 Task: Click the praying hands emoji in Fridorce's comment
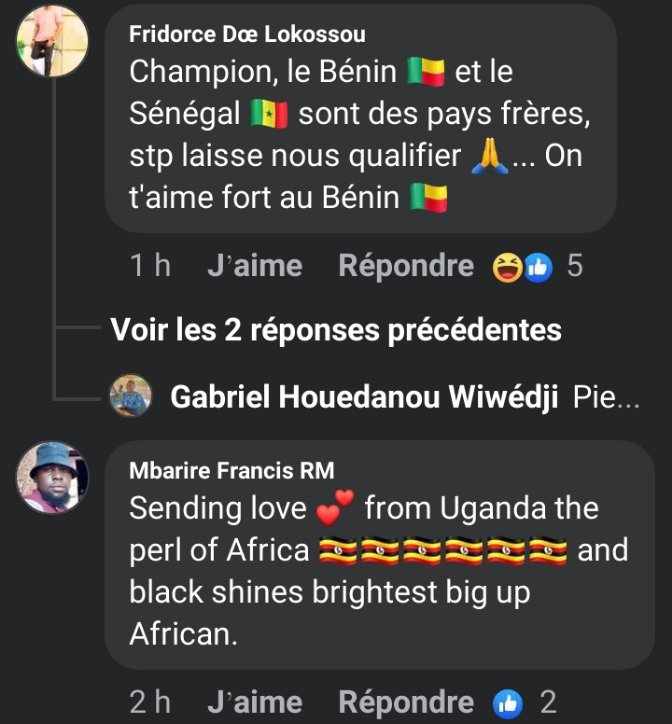[x=490, y=158]
